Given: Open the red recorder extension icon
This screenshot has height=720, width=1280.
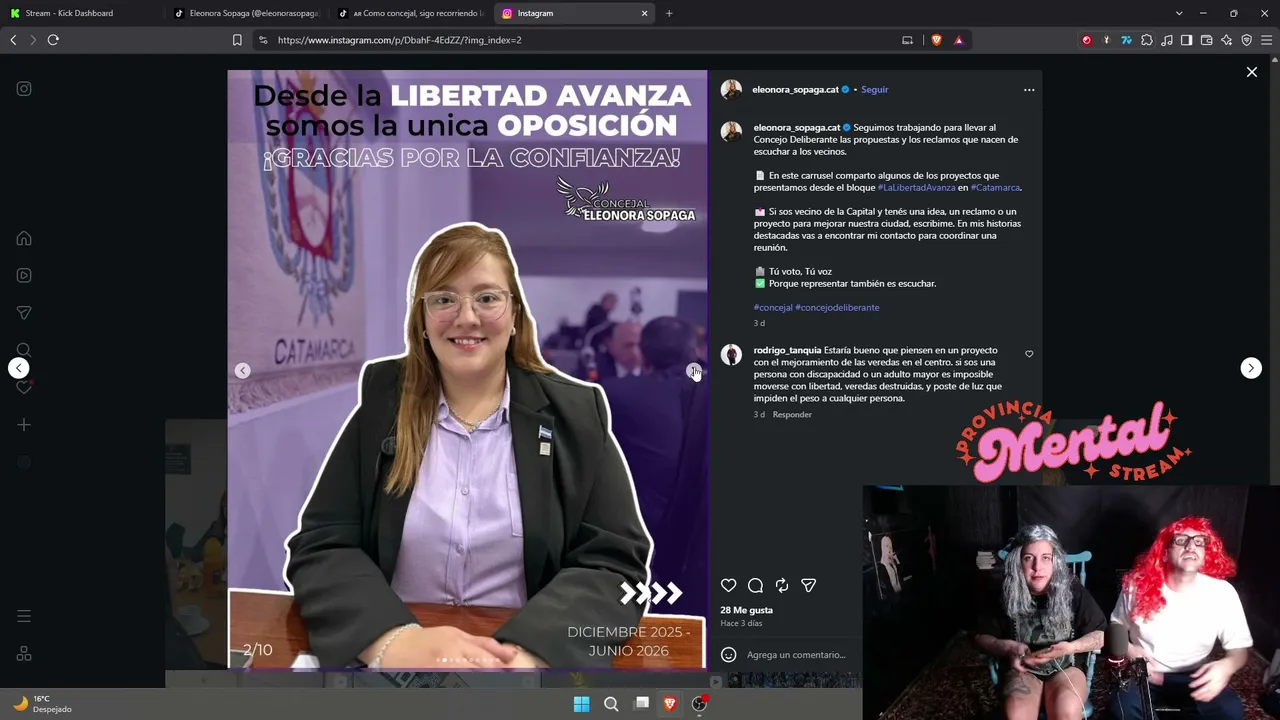Looking at the screenshot, I should [x=1087, y=40].
